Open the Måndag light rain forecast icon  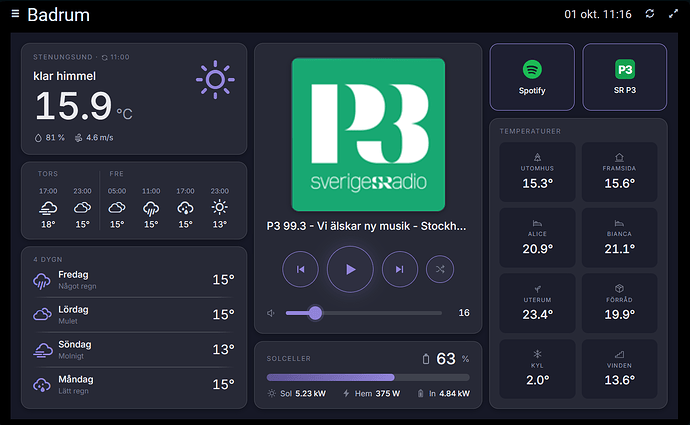42,385
